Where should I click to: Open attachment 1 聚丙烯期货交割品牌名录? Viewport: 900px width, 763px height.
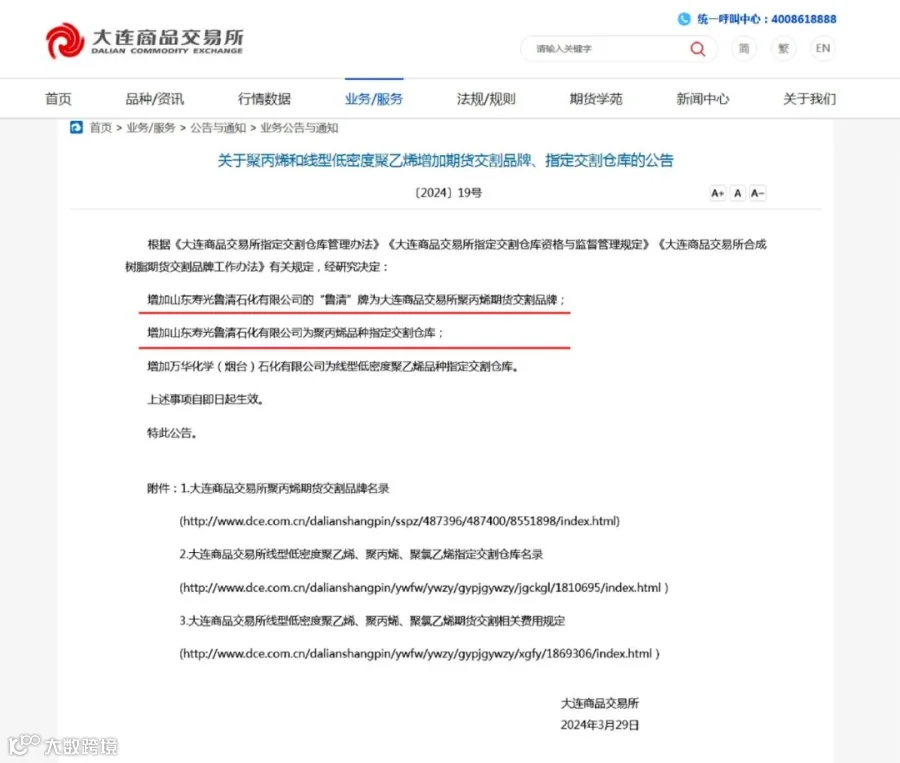pyautogui.click(x=285, y=489)
